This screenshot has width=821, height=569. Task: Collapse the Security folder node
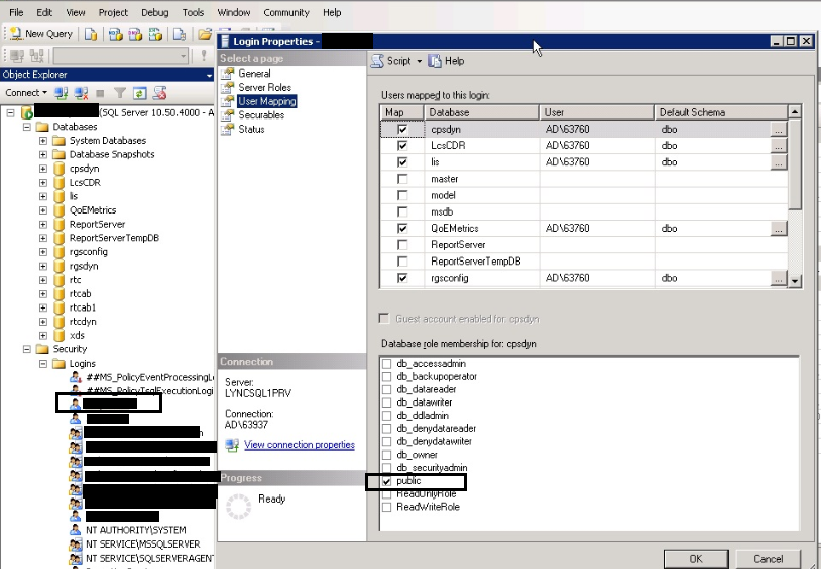pos(27,349)
